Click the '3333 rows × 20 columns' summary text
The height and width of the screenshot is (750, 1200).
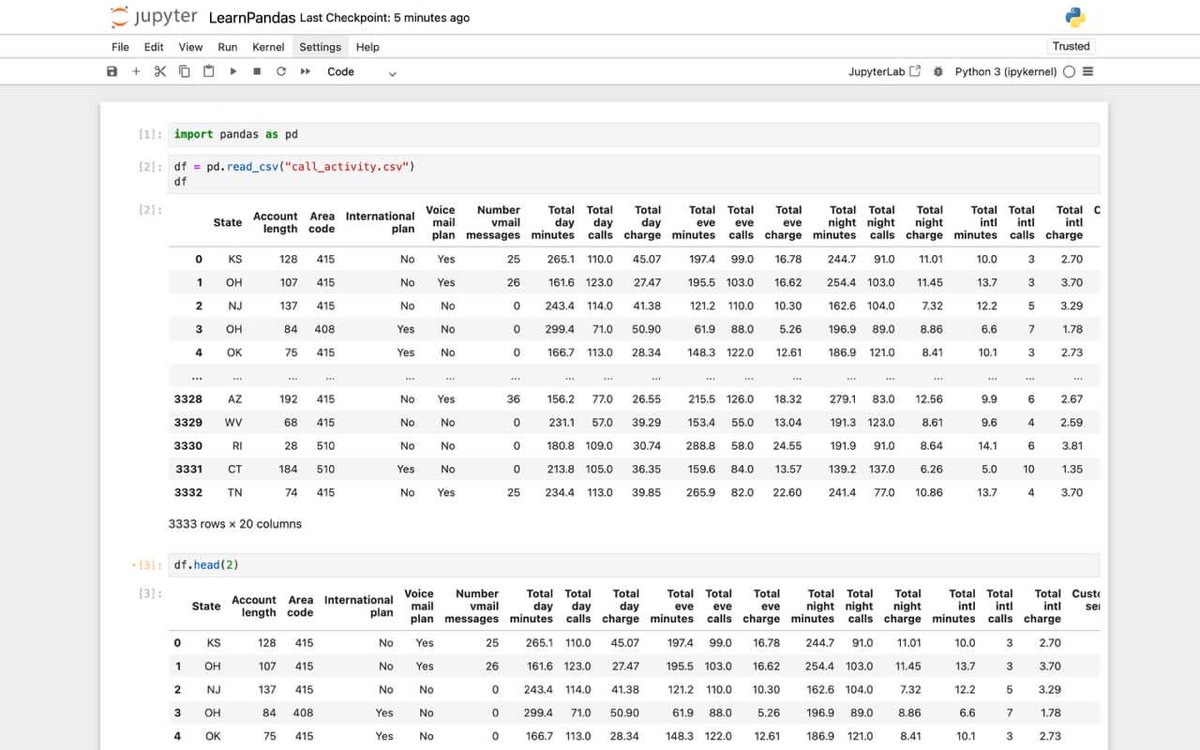[235, 524]
